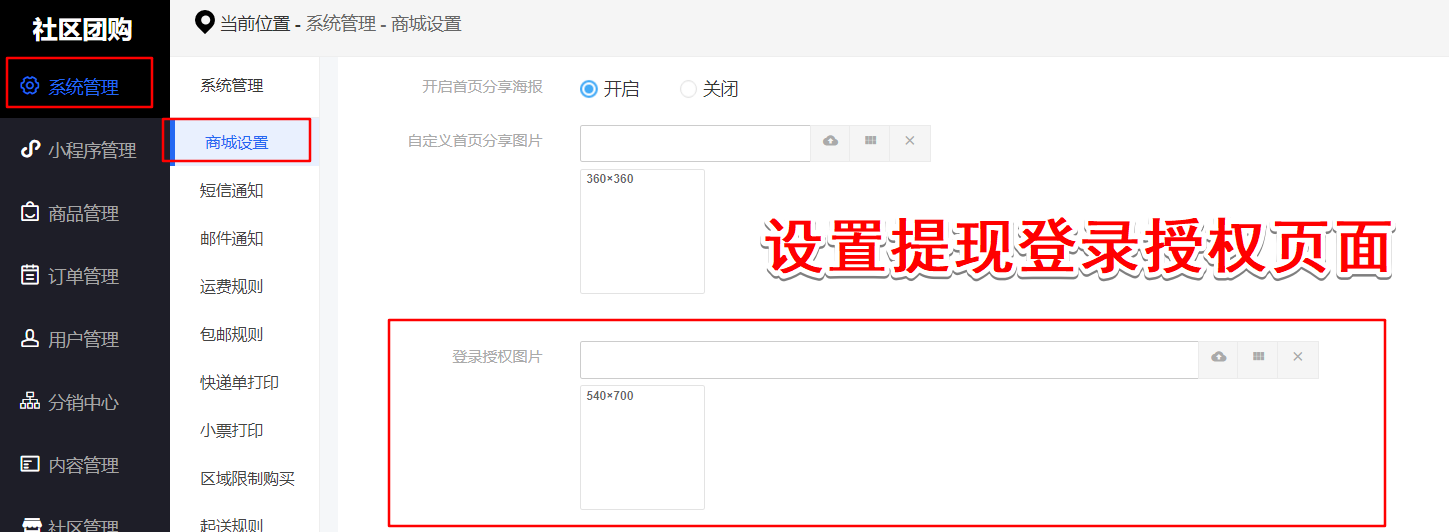Click the 订单管理 clipboard icon
Screen dimensions: 1449x532
point(30,276)
